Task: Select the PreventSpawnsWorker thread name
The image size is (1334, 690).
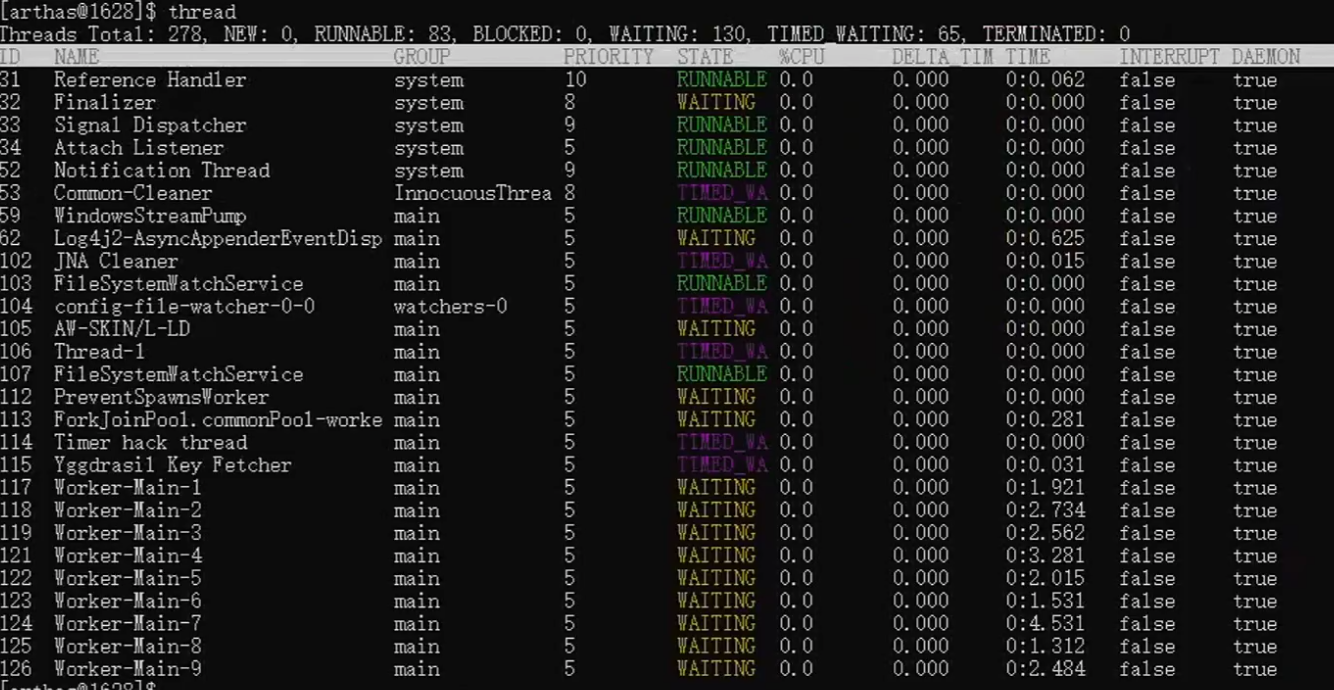Action: tap(161, 397)
